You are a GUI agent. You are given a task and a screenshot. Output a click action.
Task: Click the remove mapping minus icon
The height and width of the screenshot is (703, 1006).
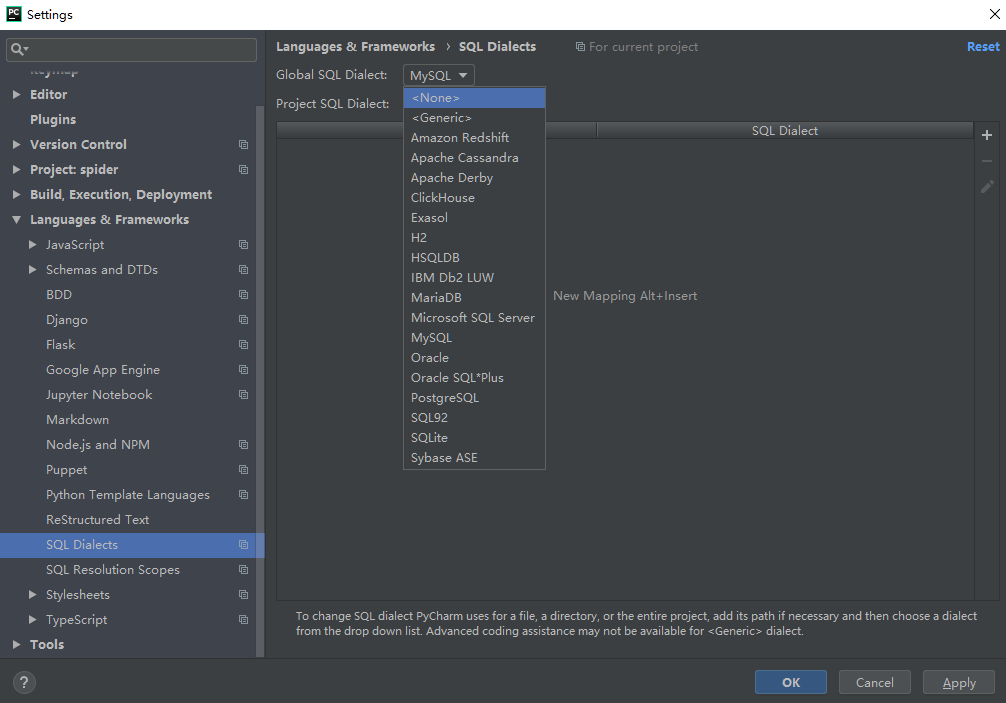[x=987, y=161]
